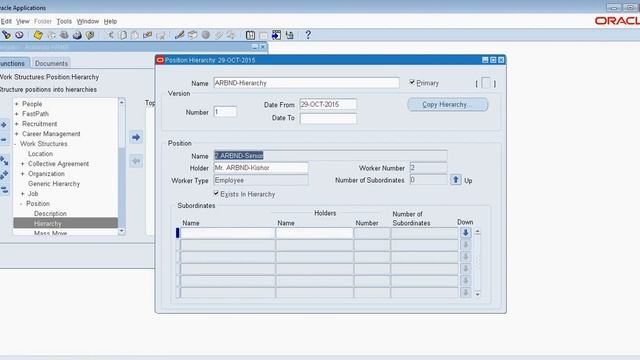Viewport: 640px width, 360px height.
Task: Click the greyed left arrow remove button
Action: [136, 161]
